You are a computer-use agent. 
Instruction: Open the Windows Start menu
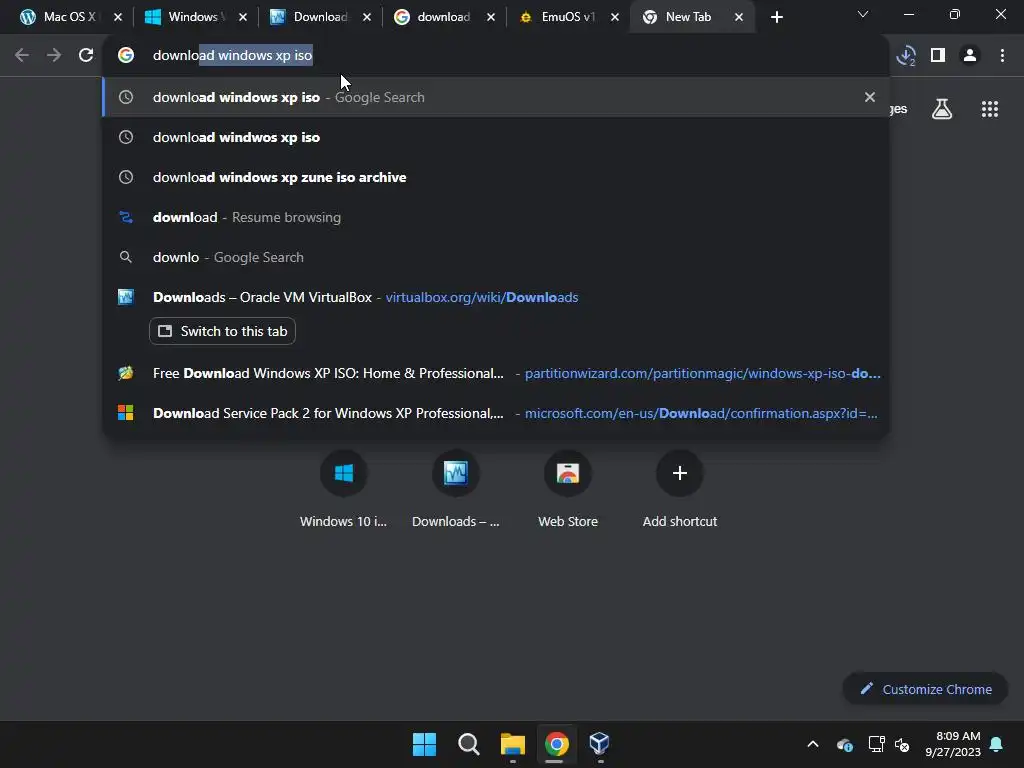point(424,744)
